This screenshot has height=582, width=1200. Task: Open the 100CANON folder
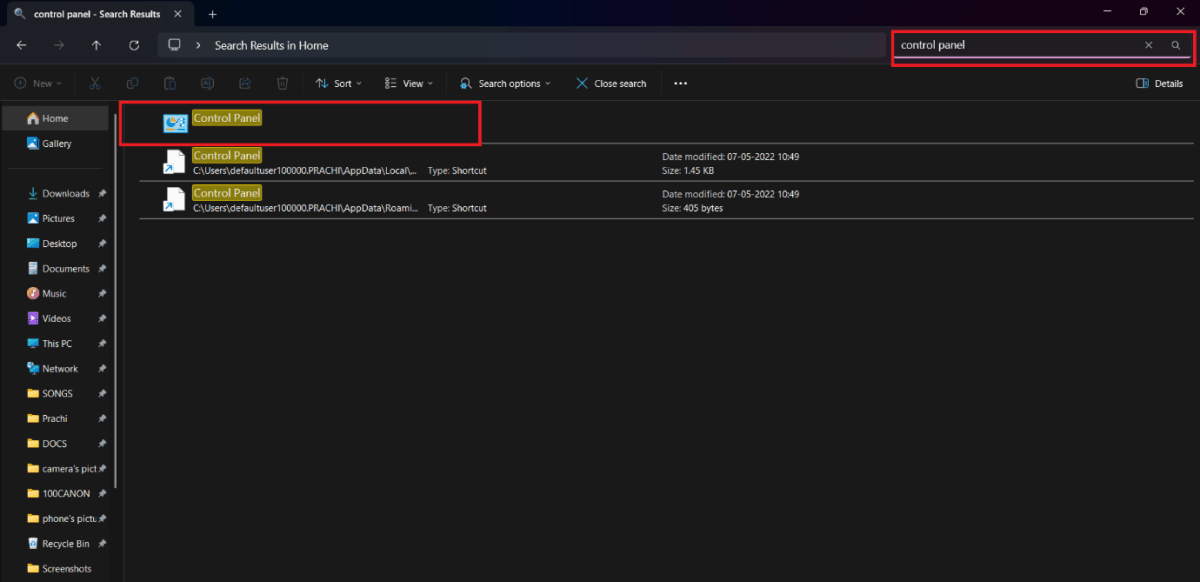coord(58,494)
